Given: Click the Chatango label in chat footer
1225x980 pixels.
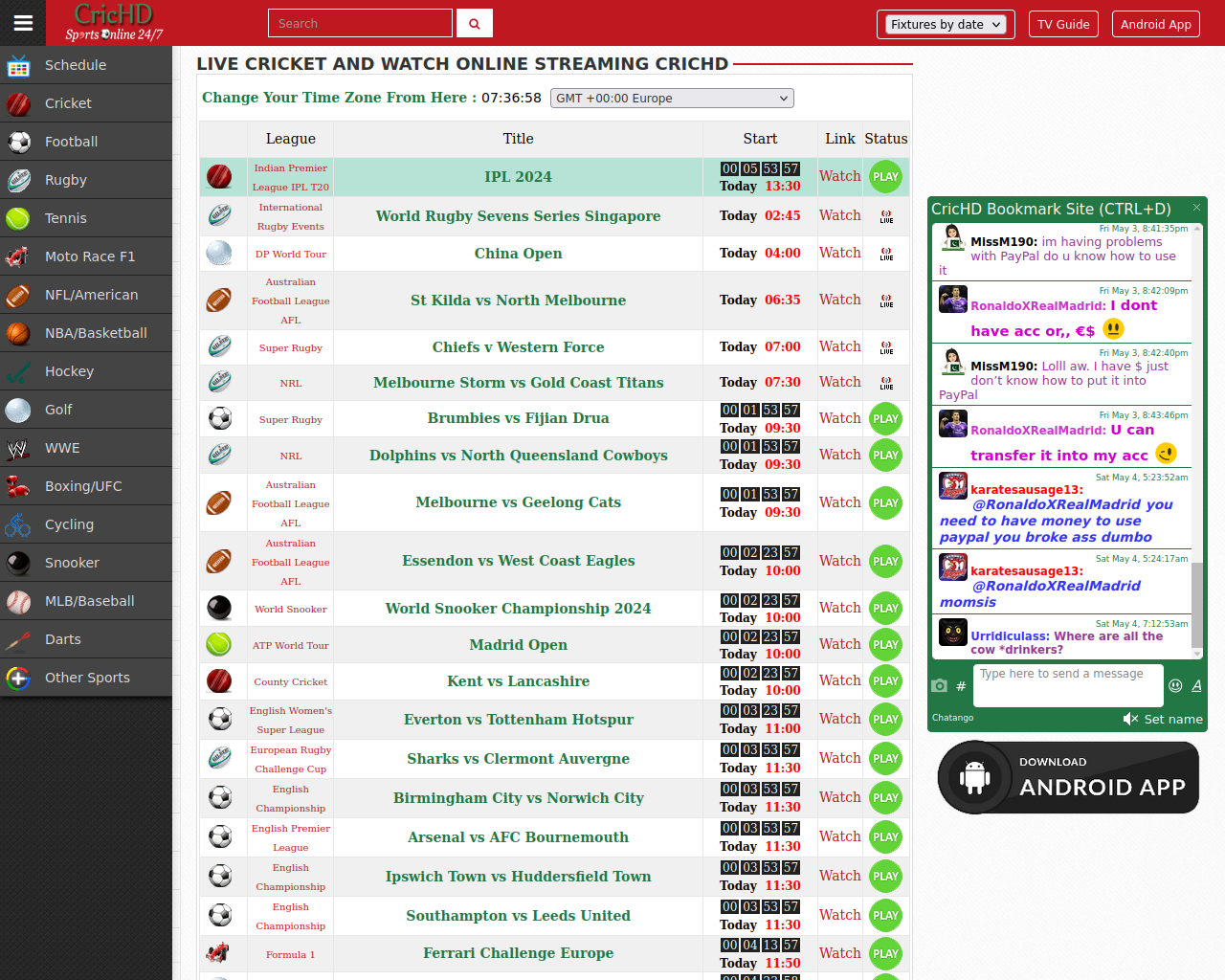Looking at the screenshot, I should (x=952, y=718).
